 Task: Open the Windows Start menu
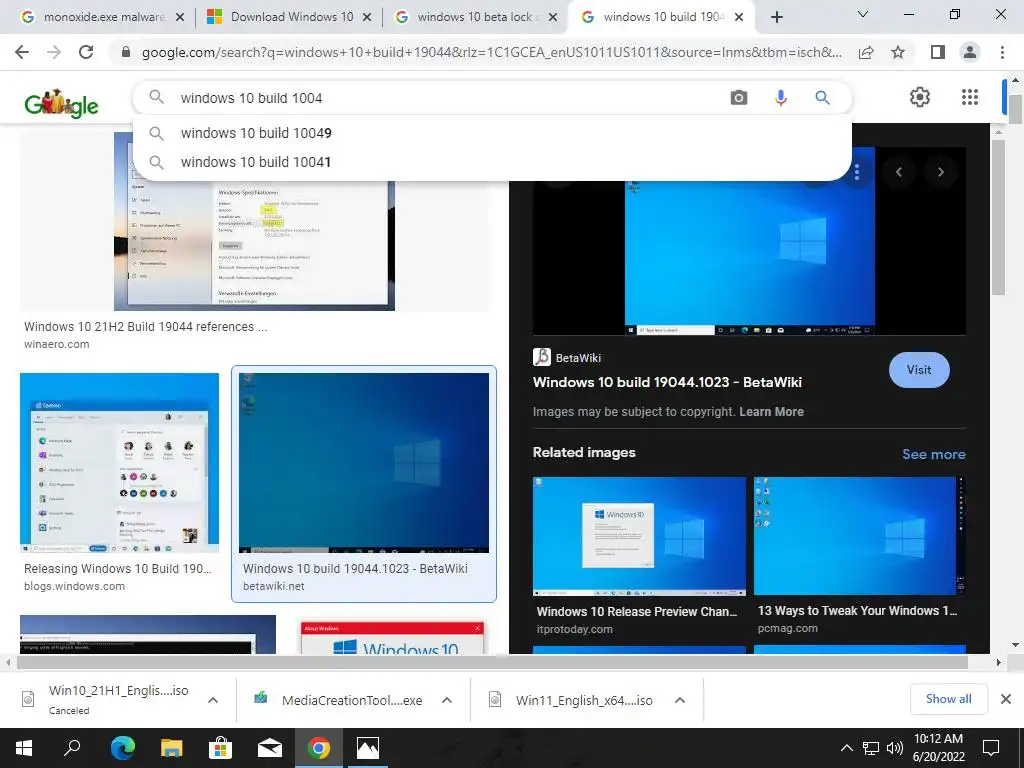pos(24,748)
